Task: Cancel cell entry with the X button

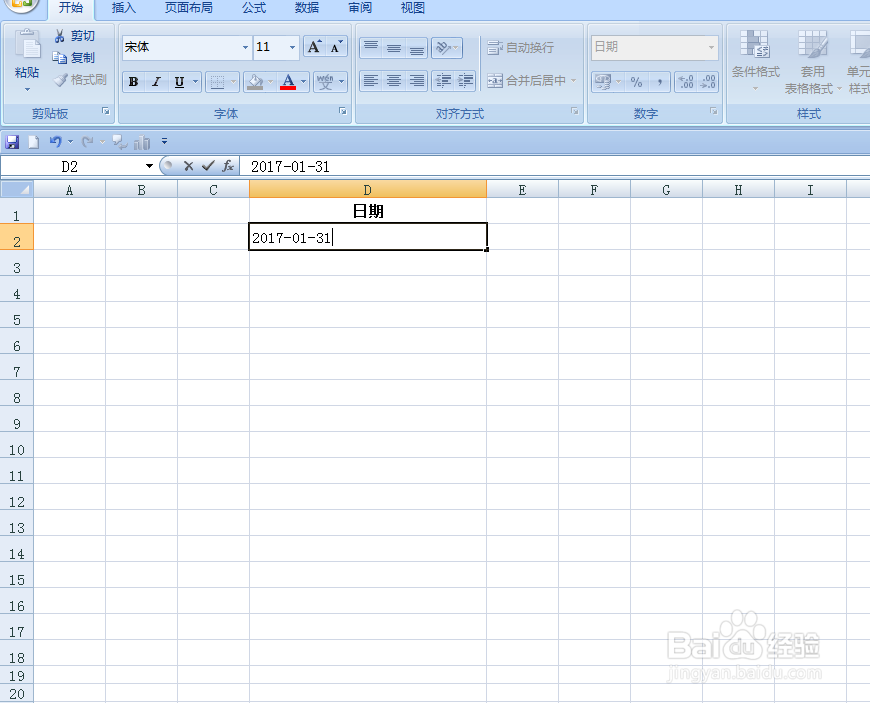Action: [x=189, y=166]
